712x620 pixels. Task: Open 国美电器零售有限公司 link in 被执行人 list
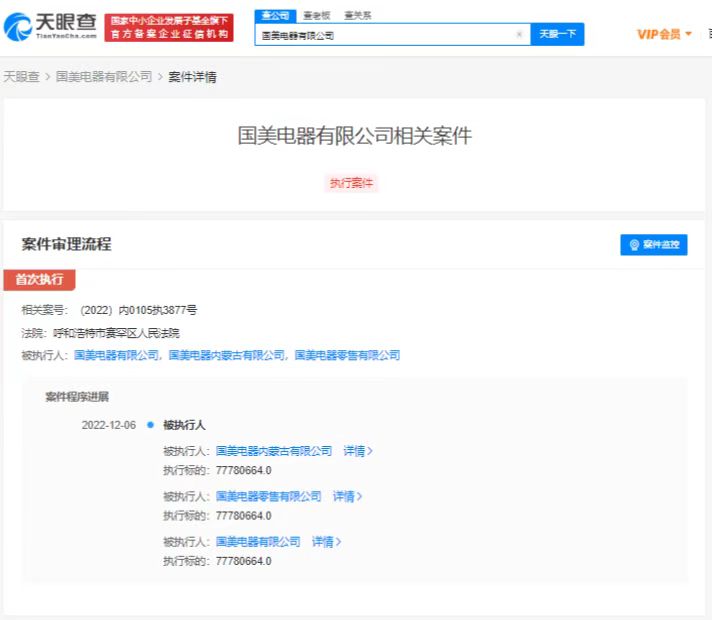coord(347,355)
